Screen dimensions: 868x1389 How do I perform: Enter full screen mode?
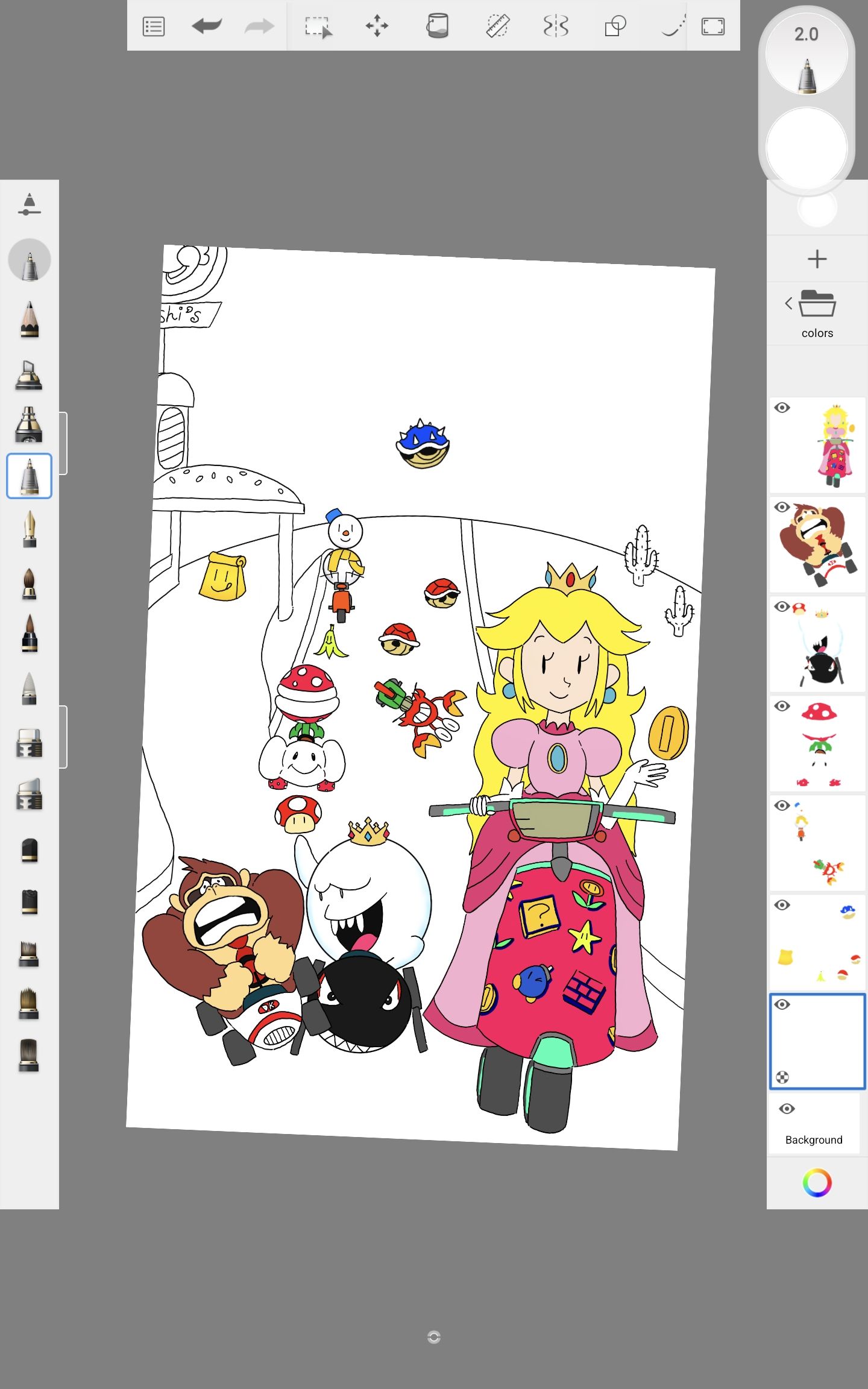tap(713, 27)
